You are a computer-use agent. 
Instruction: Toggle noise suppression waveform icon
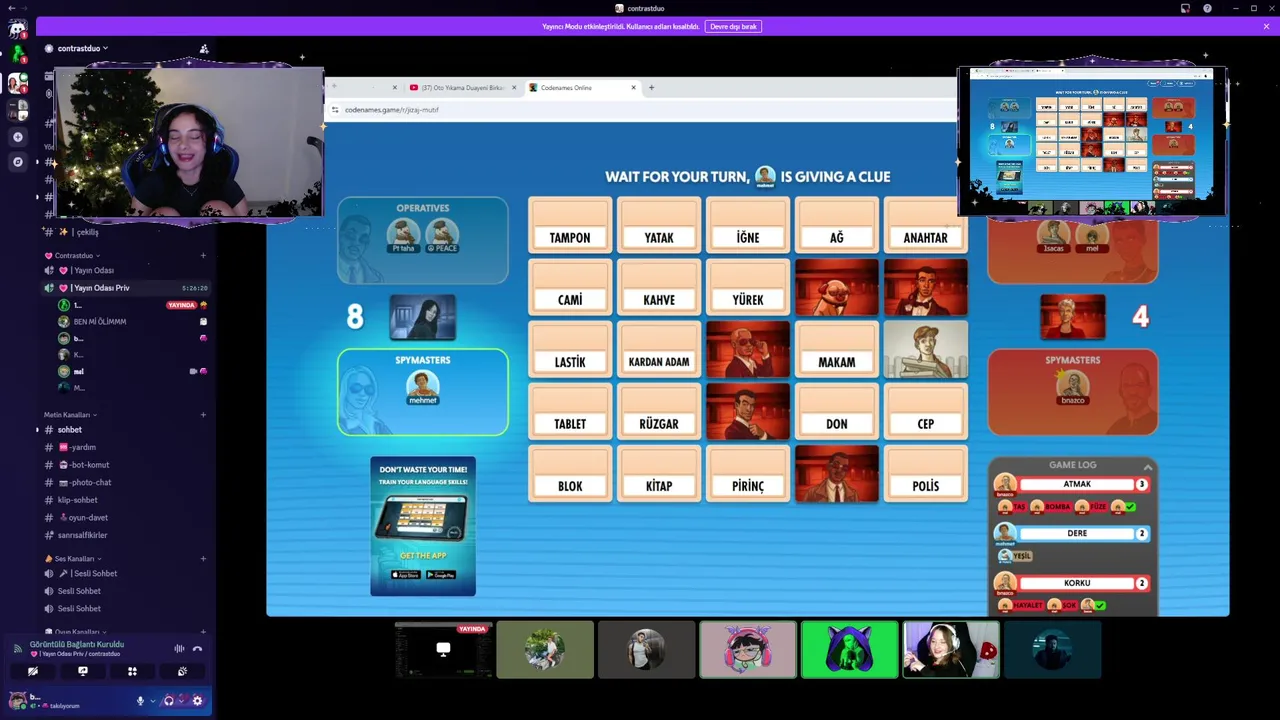[x=179, y=649]
